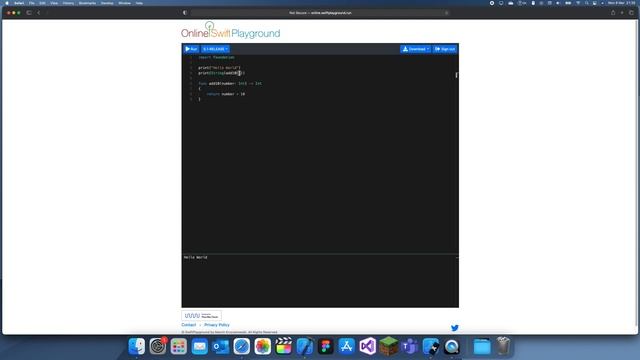Click the privacy shield icon near address bar
Screen dimensions: 640x360
pos(185,13)
